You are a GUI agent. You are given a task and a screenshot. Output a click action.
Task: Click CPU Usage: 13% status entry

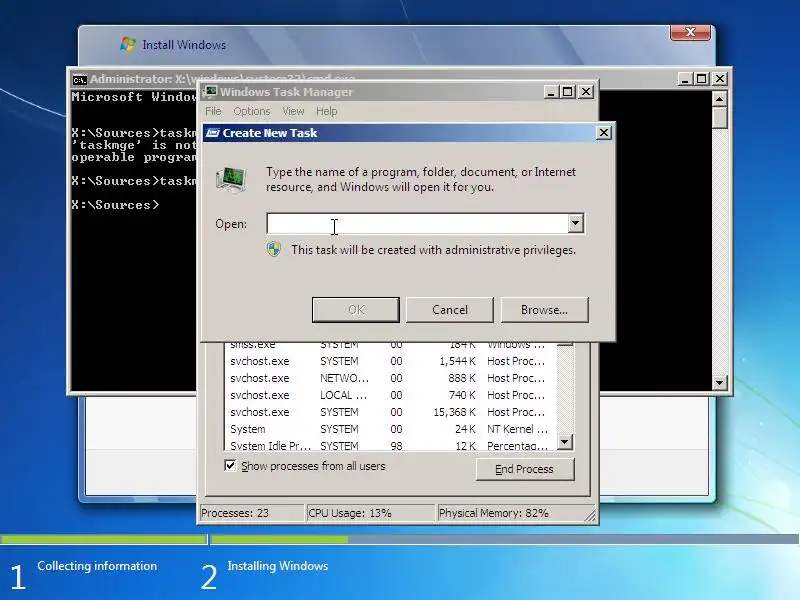click(370, 513)
